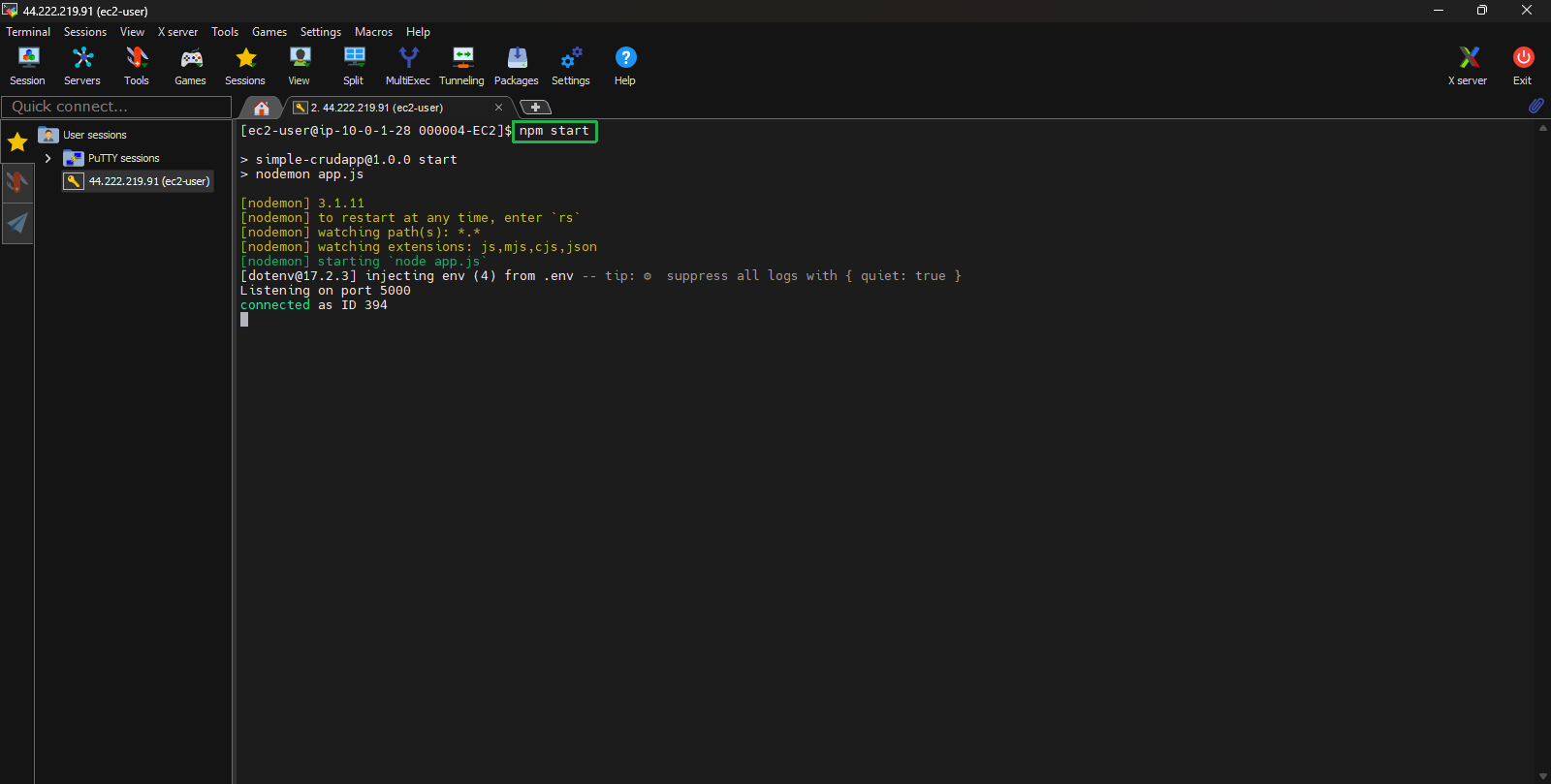Open the Terminal menu
Viewport: 1551px width, 784px height.
28,32
